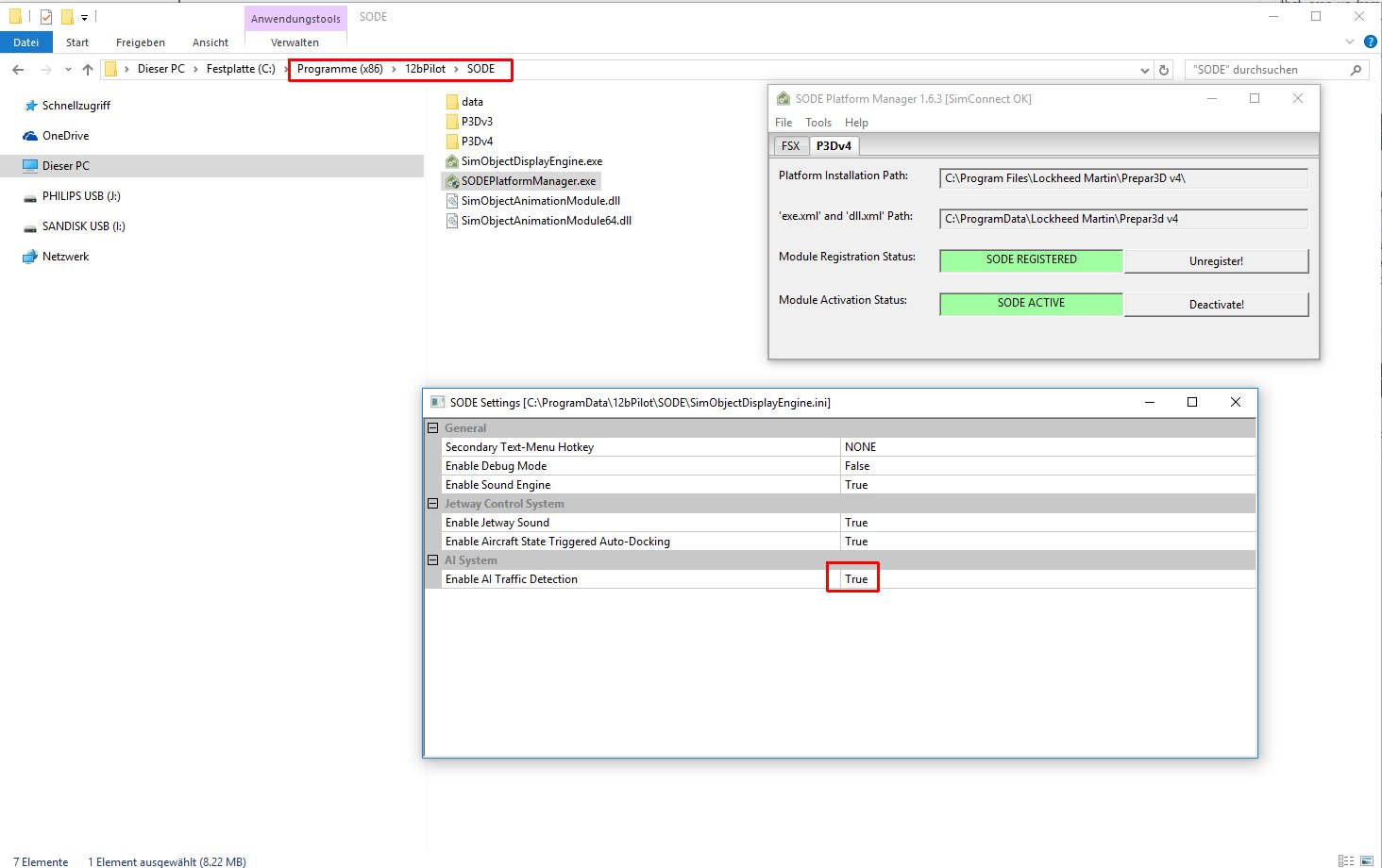
Task: Select Enable Debug Mode False value
Action: point(1048,466)
